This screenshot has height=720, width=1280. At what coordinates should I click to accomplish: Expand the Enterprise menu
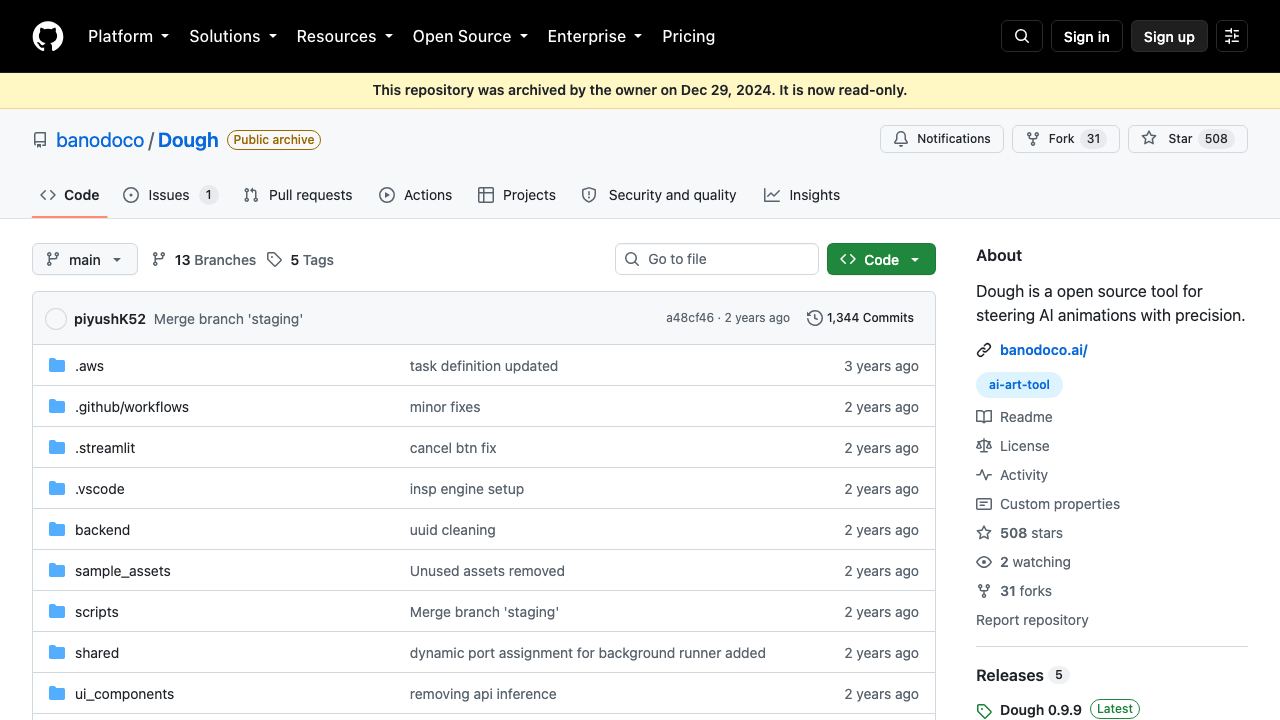coord(594,36)
